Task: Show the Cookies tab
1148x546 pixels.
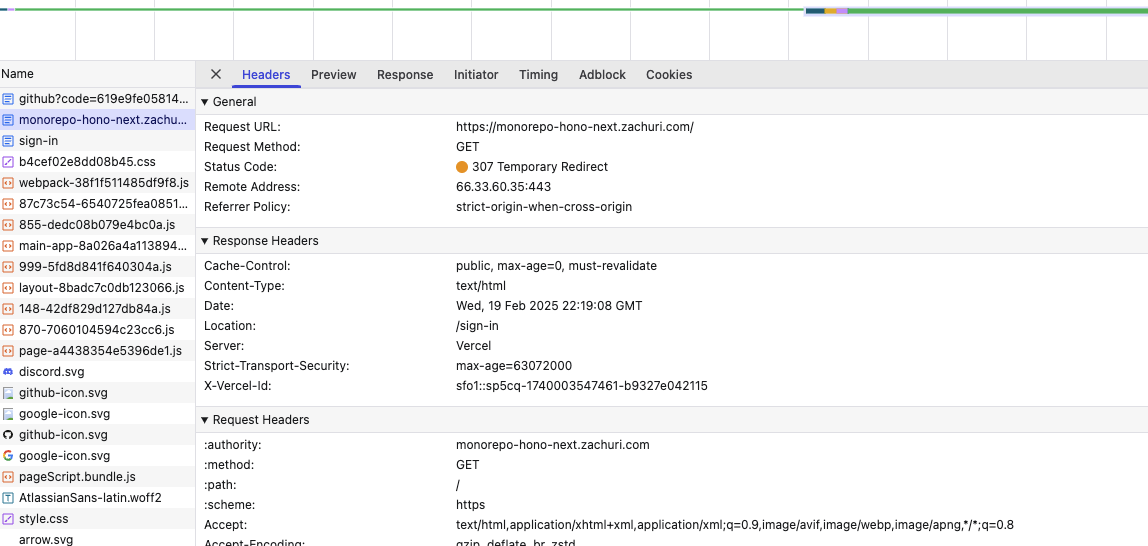Action: (x=669, y=75)
